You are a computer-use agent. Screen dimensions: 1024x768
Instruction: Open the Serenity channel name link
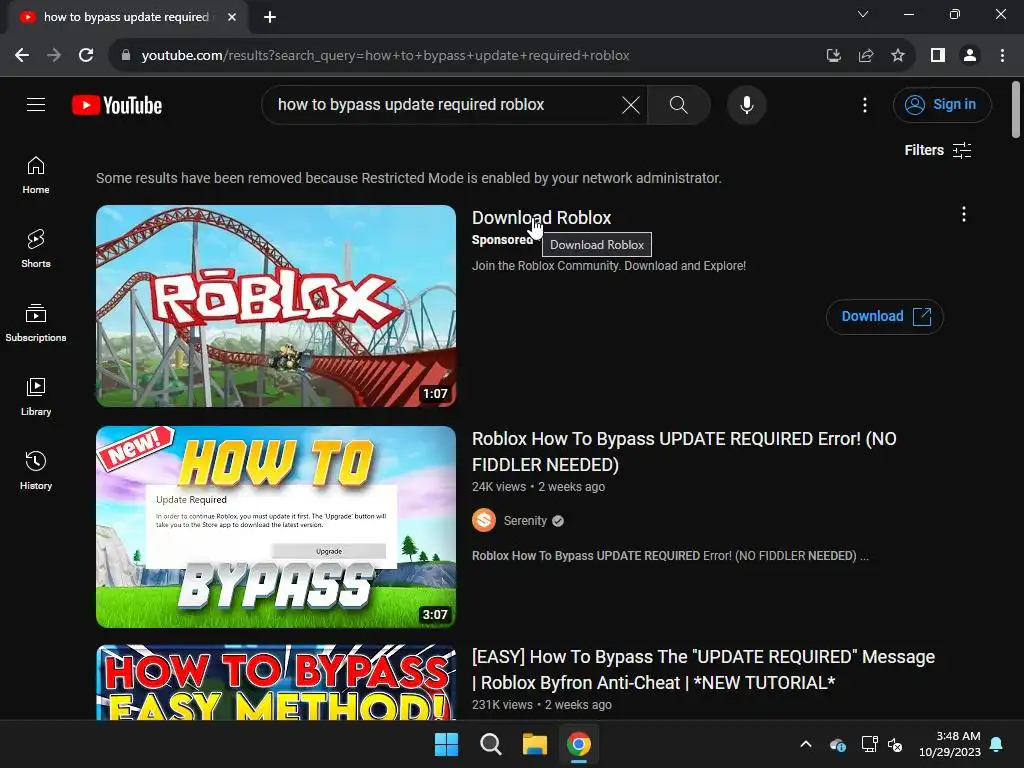coord(525,520)
